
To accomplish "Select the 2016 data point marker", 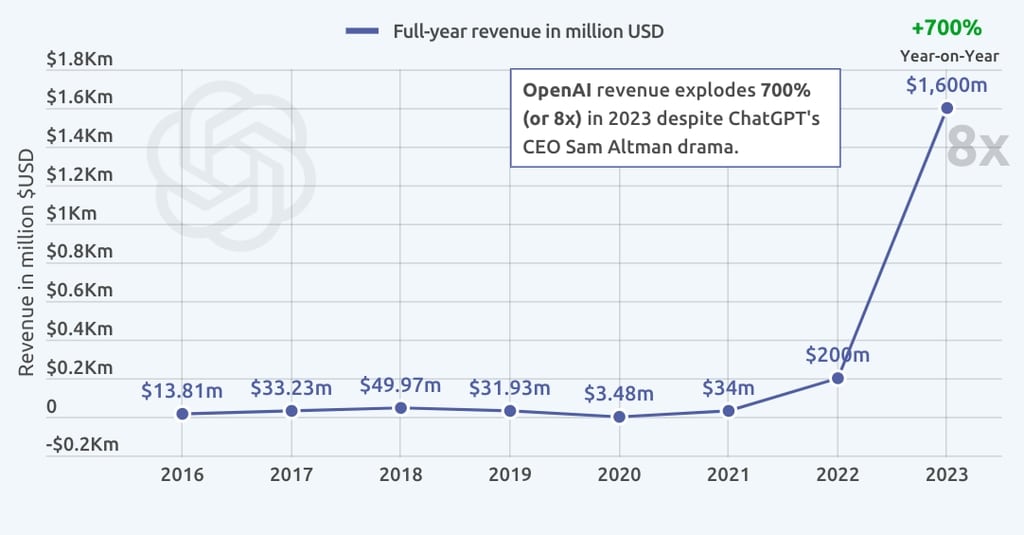I will [182, 414].
